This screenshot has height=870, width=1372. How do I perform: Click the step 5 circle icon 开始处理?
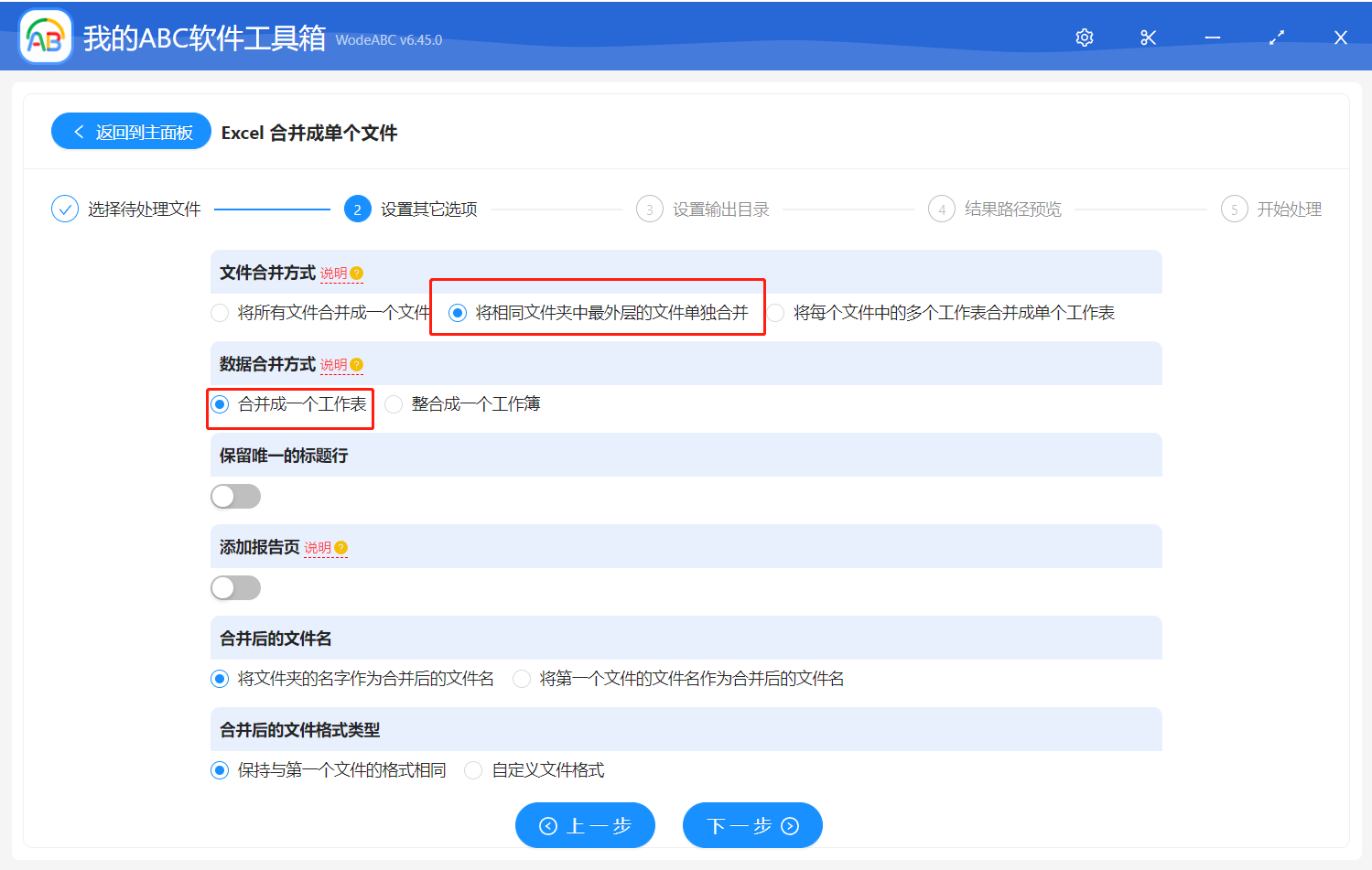click(x=1234, y=209)
